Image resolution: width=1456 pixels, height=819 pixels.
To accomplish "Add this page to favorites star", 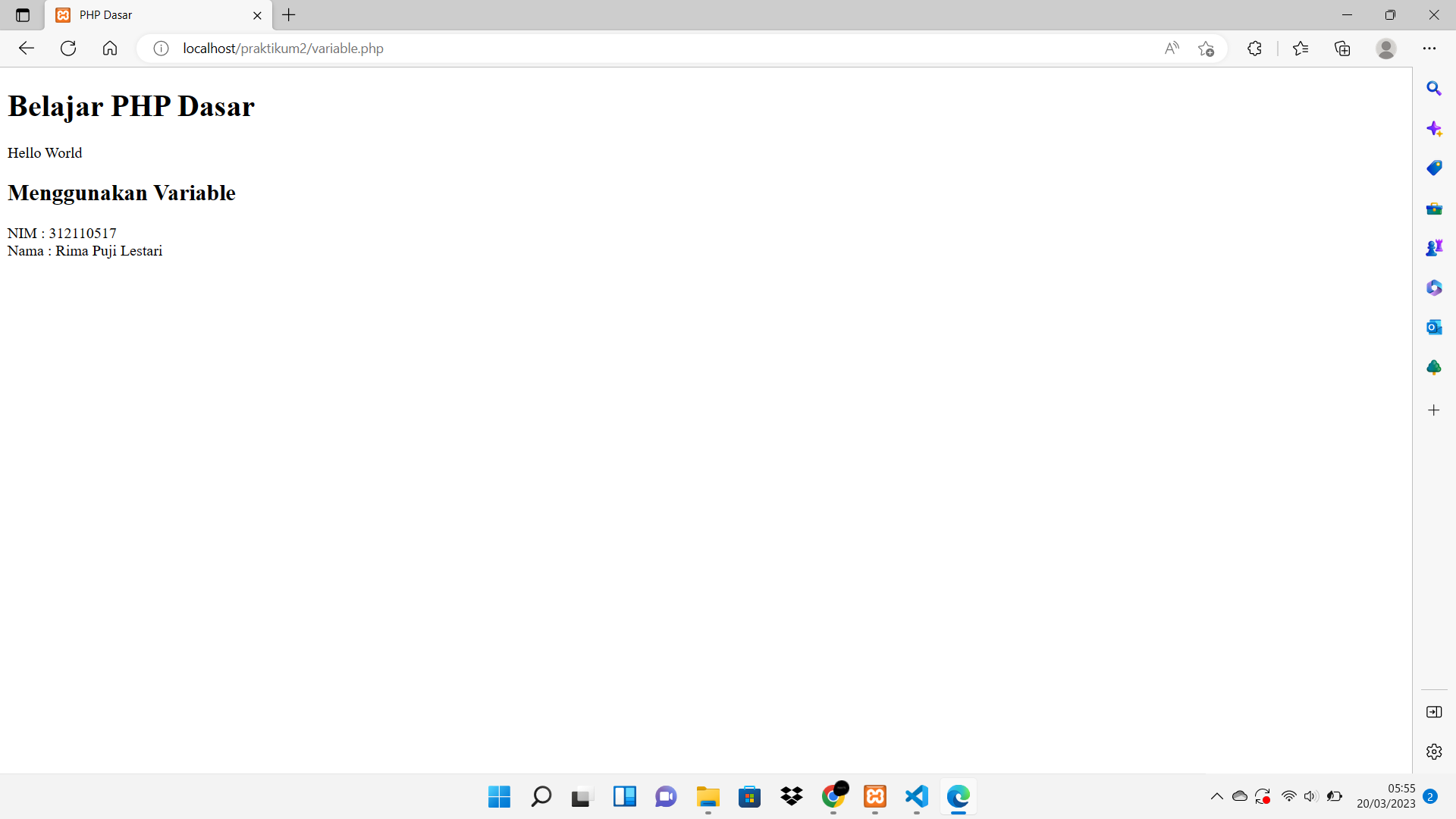I will pos(1206,49).
